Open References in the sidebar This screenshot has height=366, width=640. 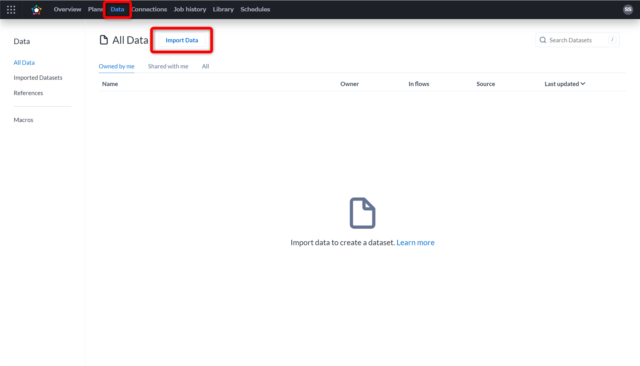(28, 93)
